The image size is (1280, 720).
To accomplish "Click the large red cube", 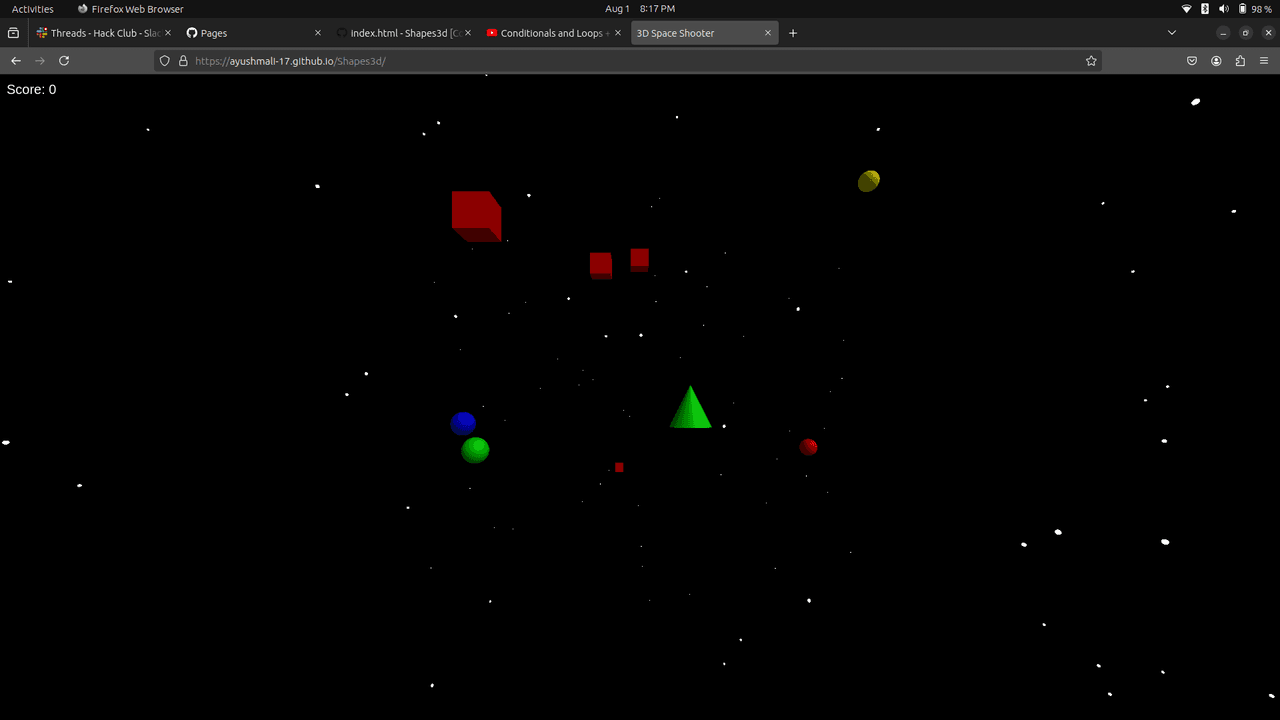I will click(475, 214).
